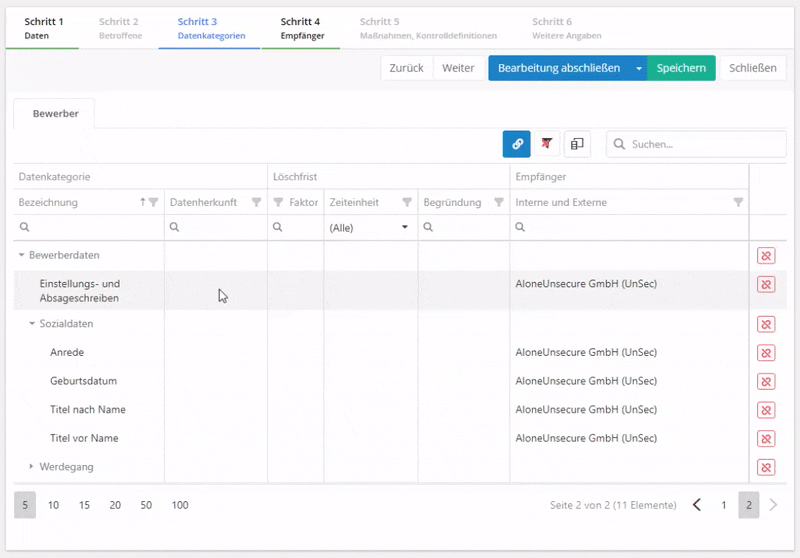Click the Weiter button
This screenshot has height=558, width=800.
458,68
